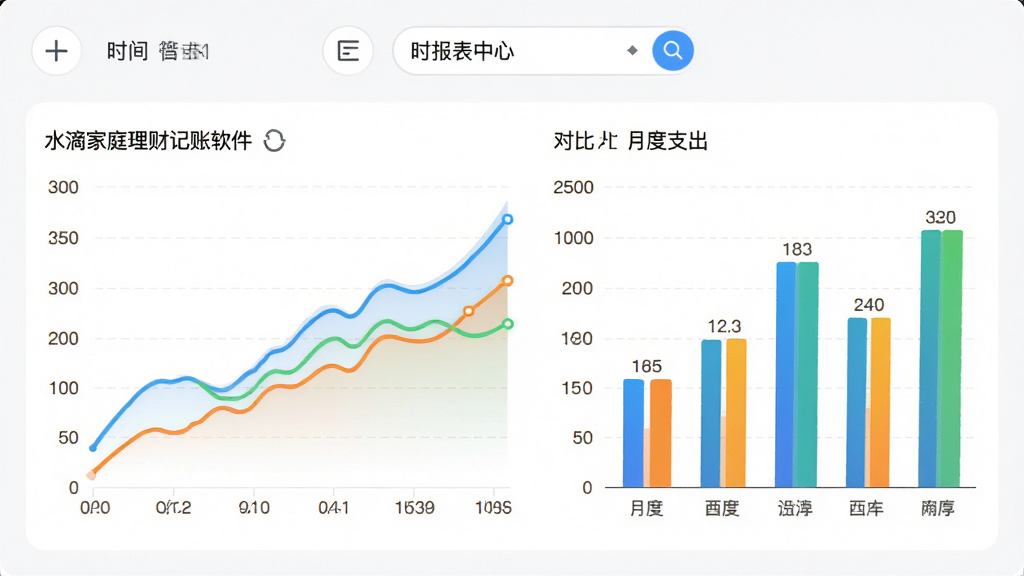Click the 240 bar value label
This screenshot has height=576, width=1024.
click(869, 305)
